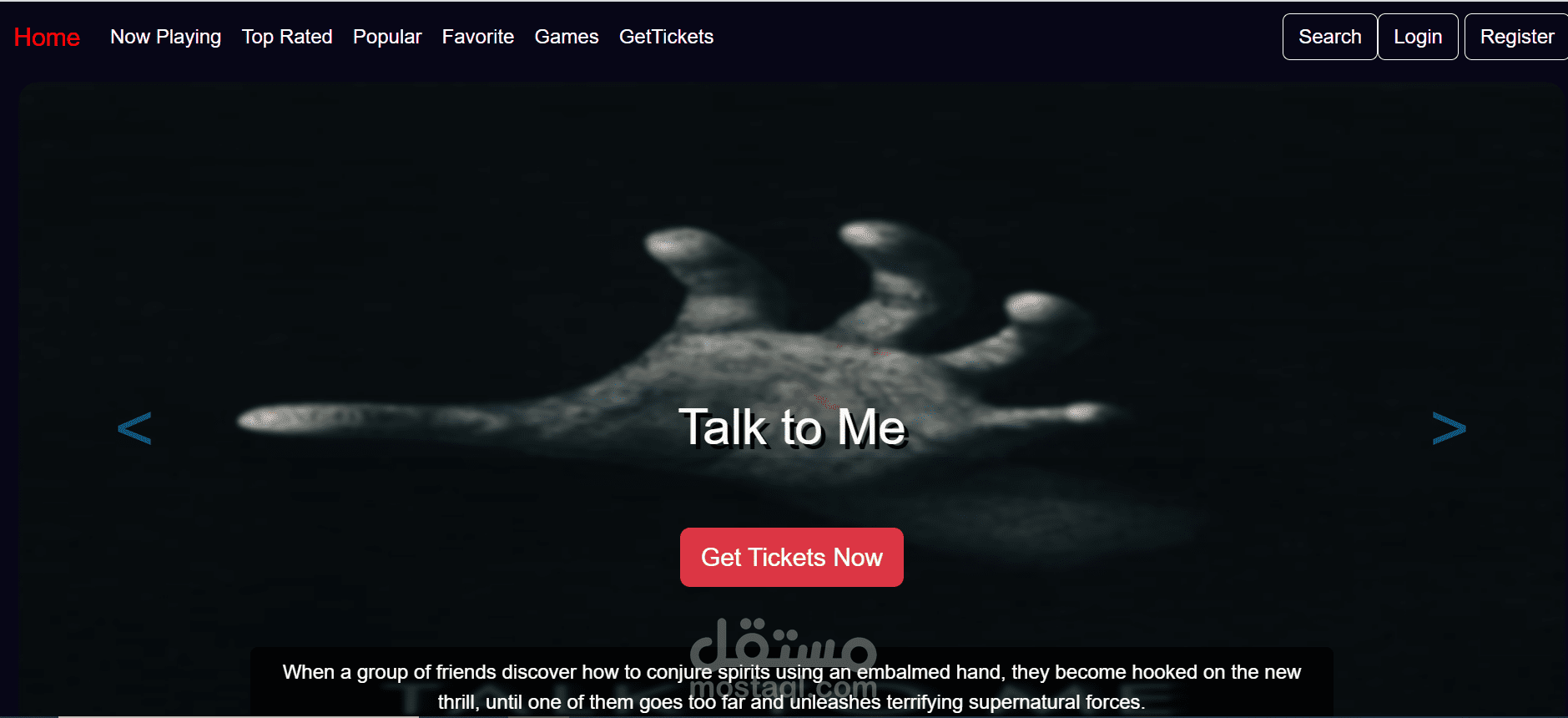The height and width of the screenshot is (718, 1568).
Task: Advance carousel with right arrow
Action: click(x=1449, y=428)
